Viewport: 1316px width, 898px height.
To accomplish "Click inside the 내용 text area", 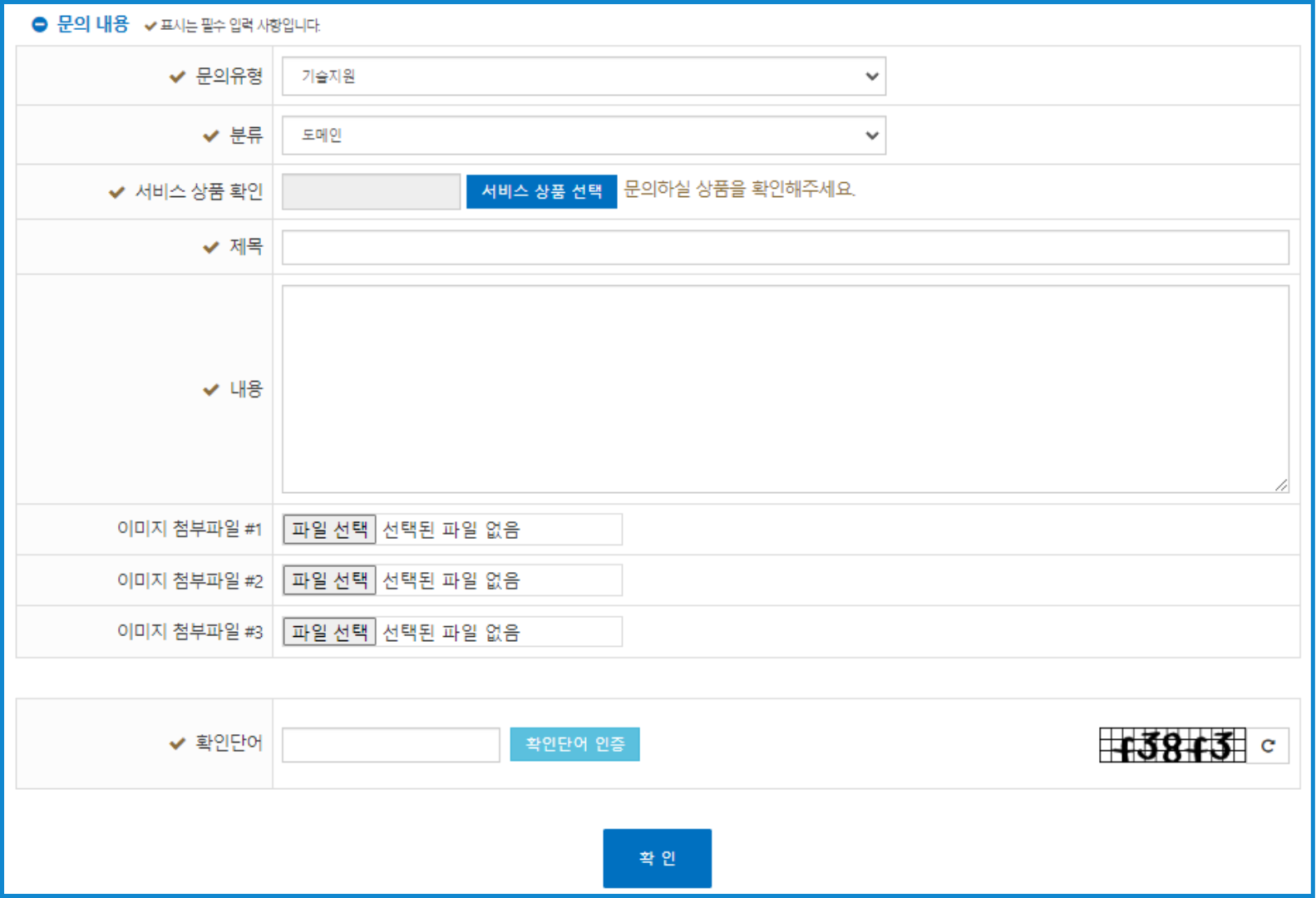I will (785, 388).
